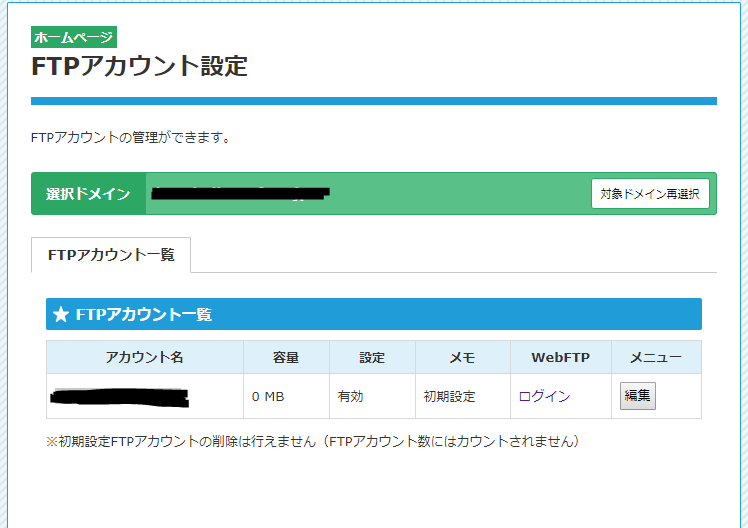Select the メニュー column header
The width and height of the screenshot is (748, 528).
point(656,357)
